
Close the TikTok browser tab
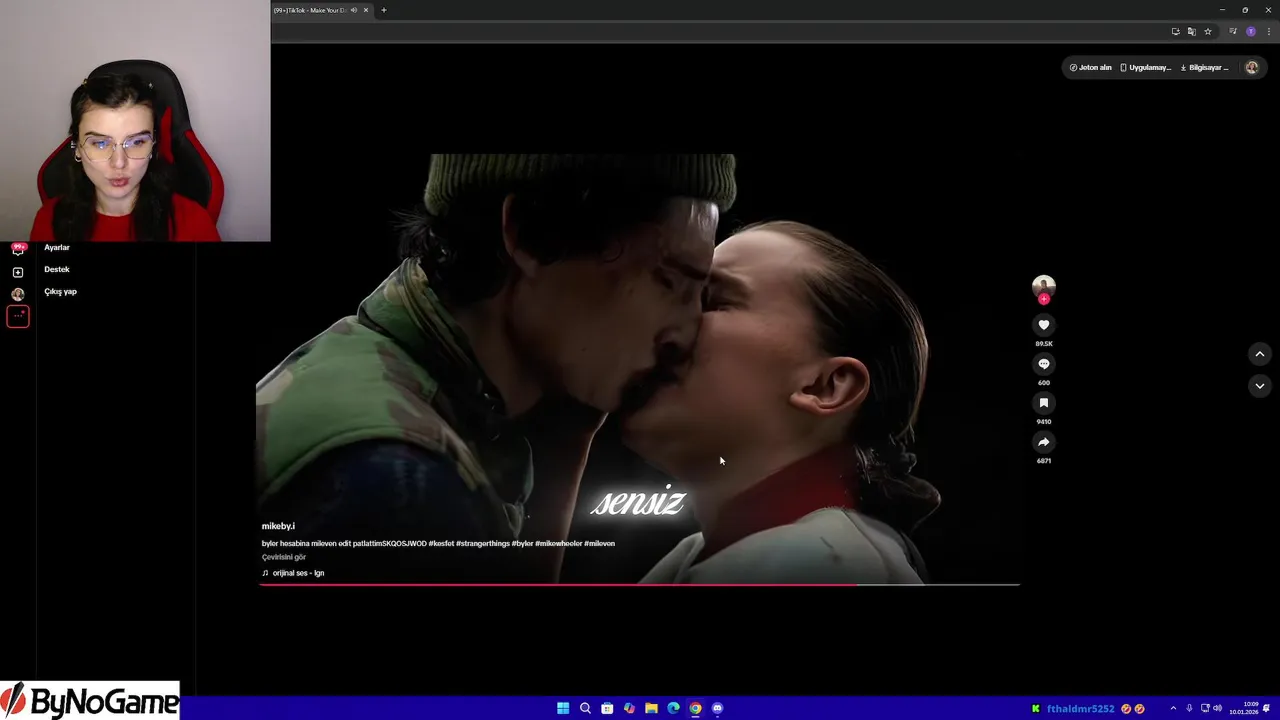pyautogui.click(x=366, y=10)
